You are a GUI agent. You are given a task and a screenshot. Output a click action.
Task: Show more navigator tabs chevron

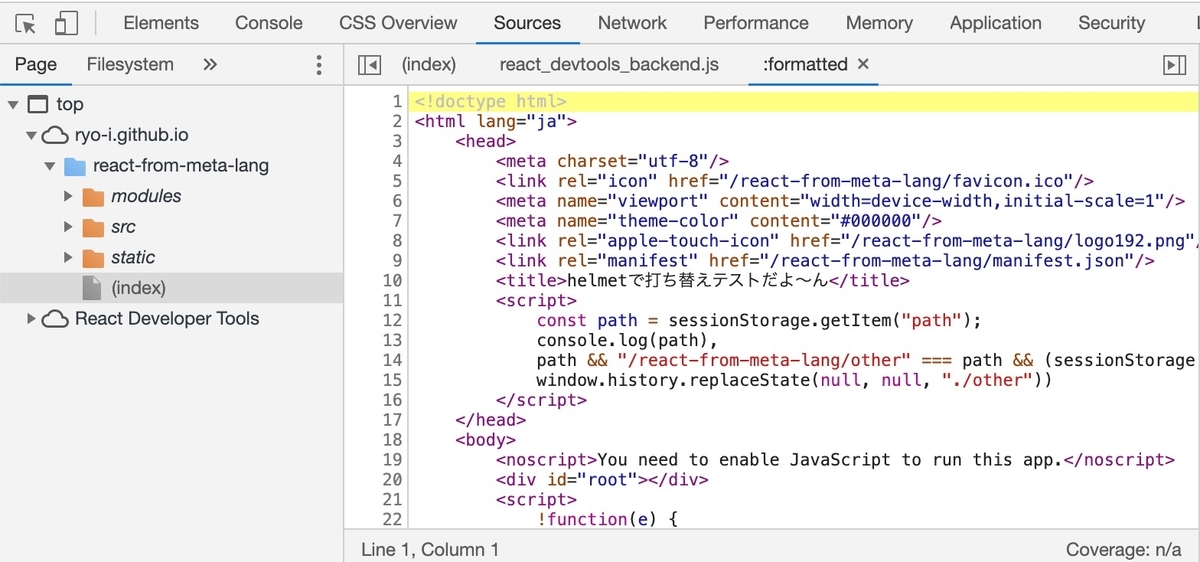[210, 65]
